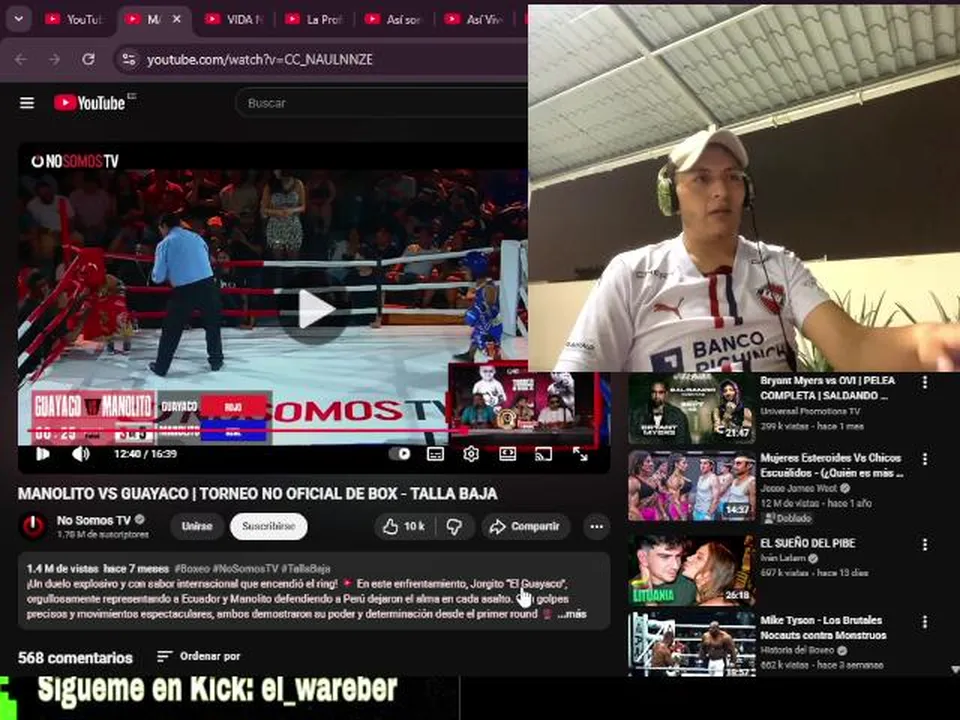
Task: Switch to the VIDA tab
Action: pos(234,20)
